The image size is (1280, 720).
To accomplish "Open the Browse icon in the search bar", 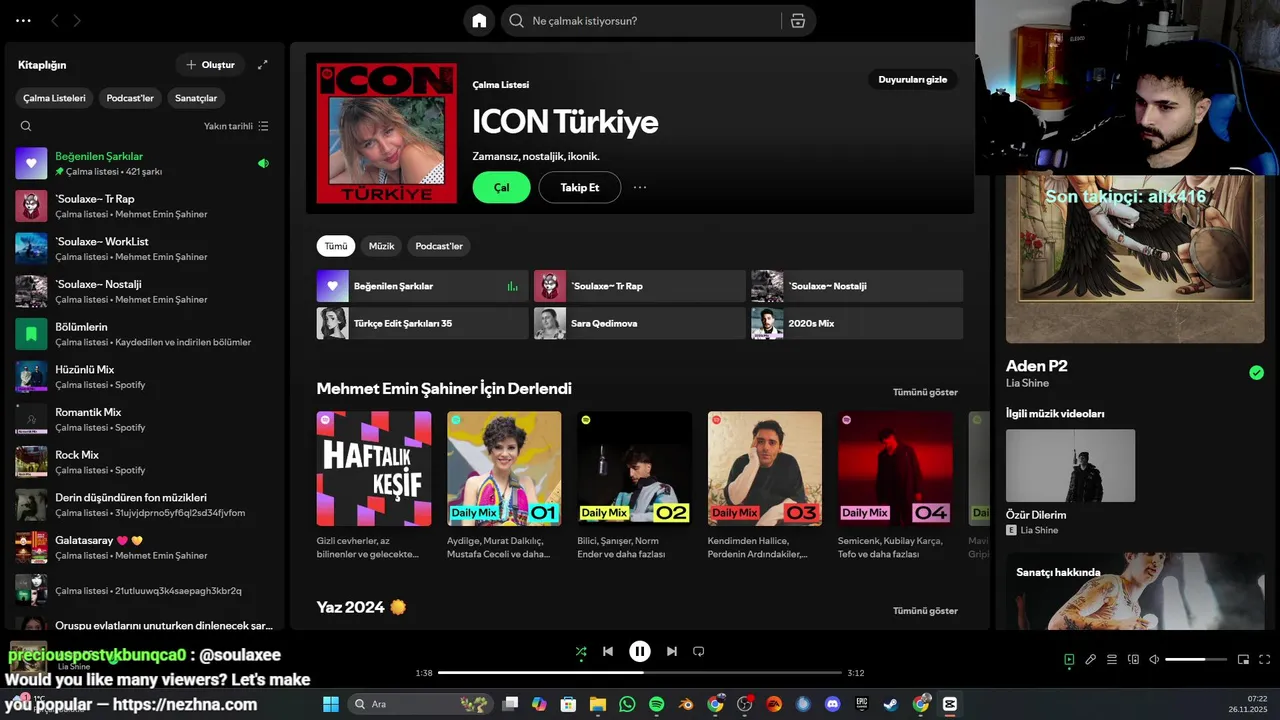I will 797,21.
